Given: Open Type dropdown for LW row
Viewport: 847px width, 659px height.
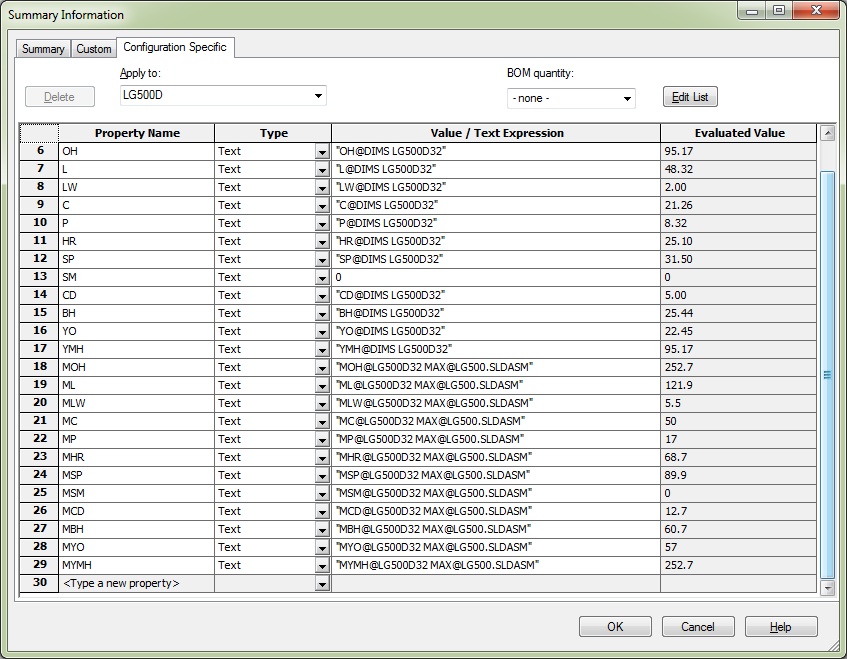Looking at the screenshot, I should pos(322,187).
